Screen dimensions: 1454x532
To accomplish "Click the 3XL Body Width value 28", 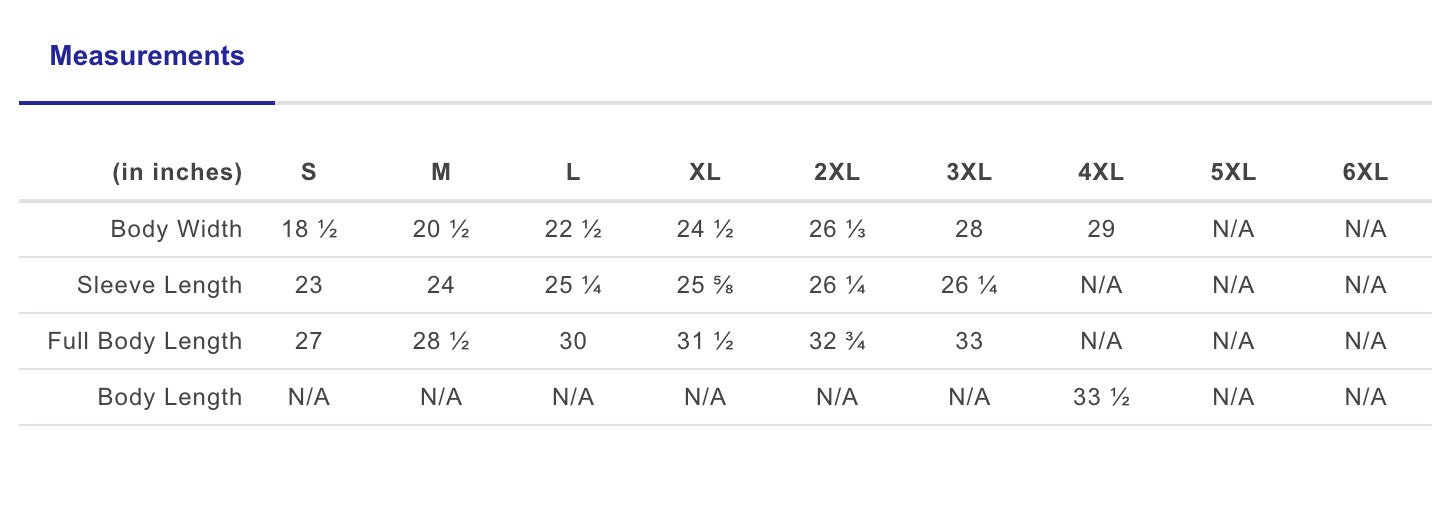I will 969,229.
